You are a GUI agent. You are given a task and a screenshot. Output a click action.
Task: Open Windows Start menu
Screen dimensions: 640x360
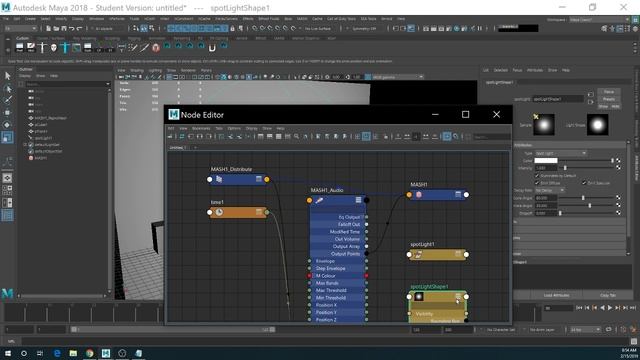7,353
